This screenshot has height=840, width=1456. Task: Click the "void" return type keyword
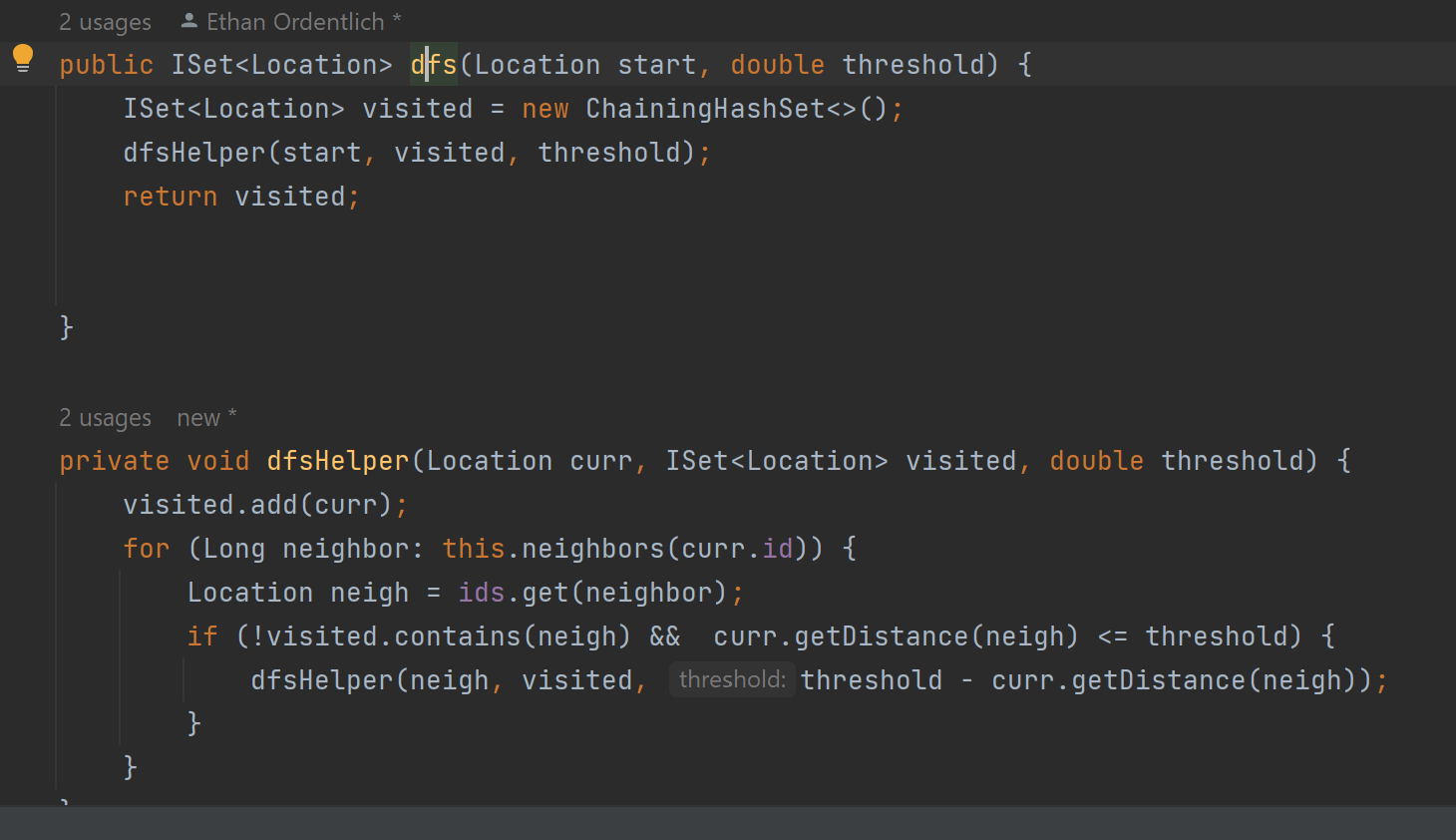pyautogui.click(x=218, y=461)
